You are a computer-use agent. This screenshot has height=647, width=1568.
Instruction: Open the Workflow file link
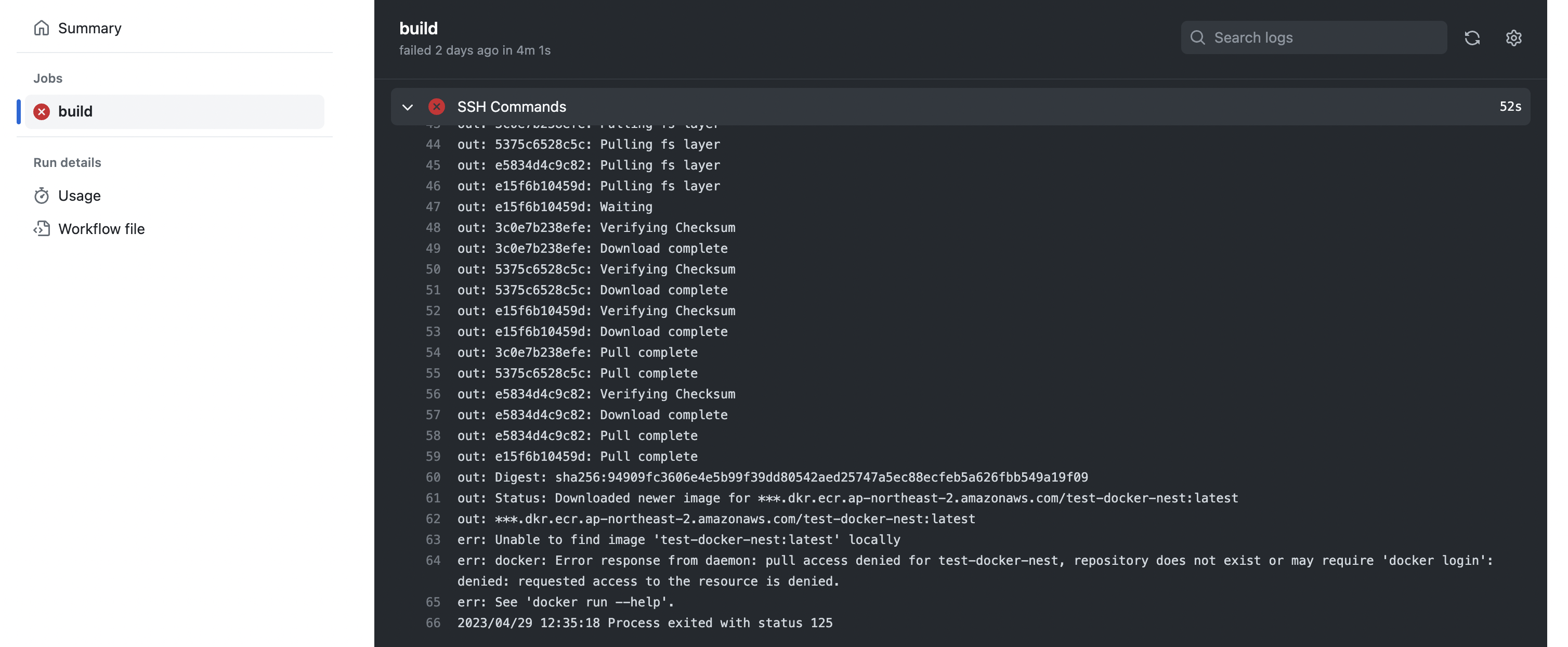coord(101,229)
